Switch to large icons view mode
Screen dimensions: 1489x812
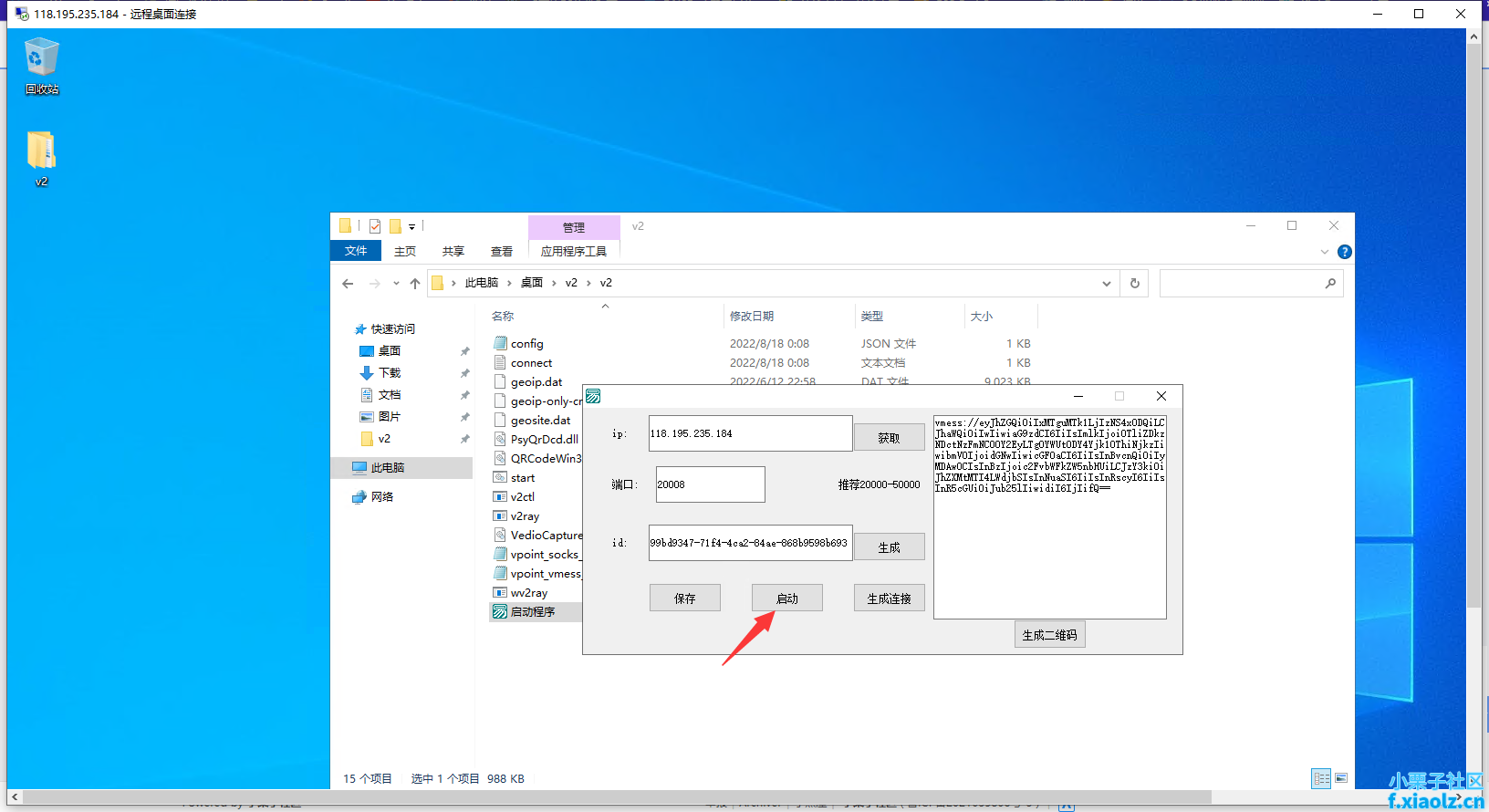(x=1341, y=778)
